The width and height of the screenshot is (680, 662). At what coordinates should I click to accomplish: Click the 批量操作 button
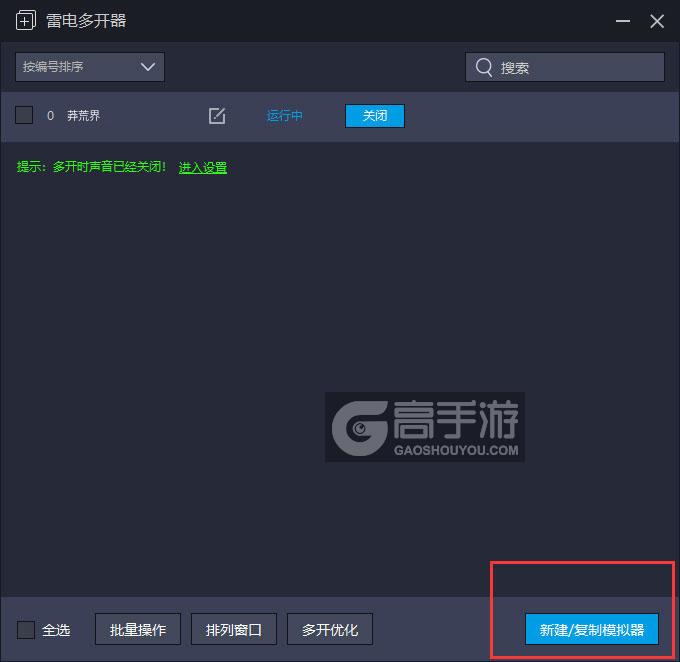(x=138, y=629)
